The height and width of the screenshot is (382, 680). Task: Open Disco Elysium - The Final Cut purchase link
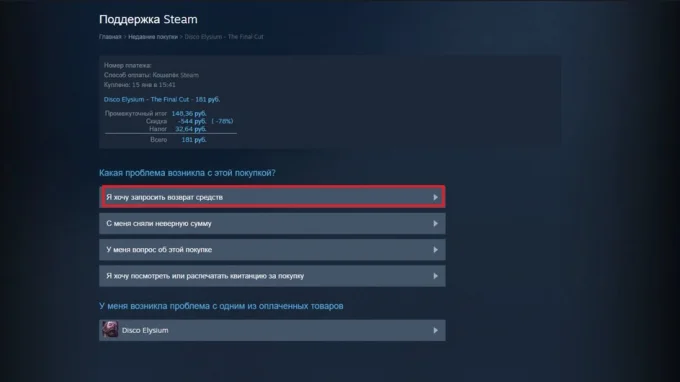[162, 99]
